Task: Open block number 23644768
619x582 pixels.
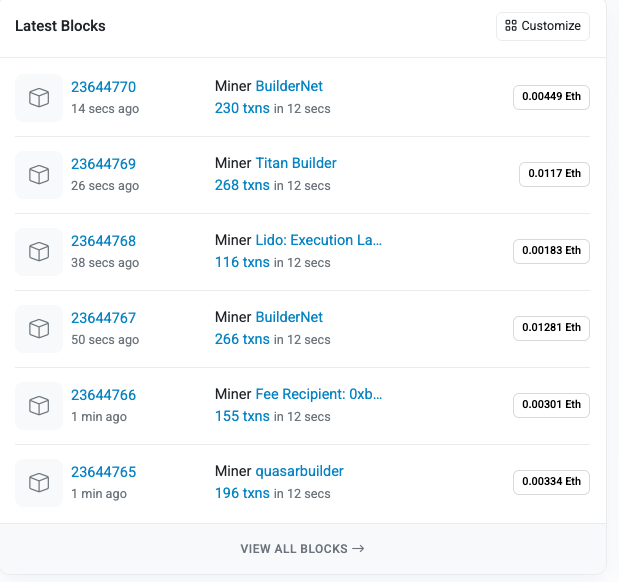Action: click(x=103, y=241)
